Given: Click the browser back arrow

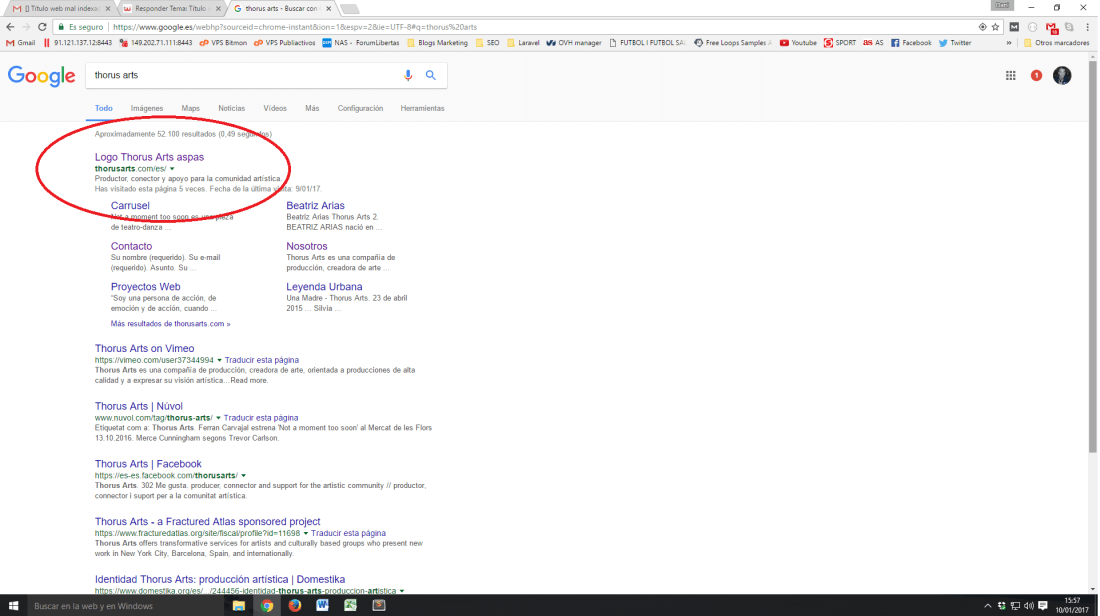Looking at the screenshot, I should coord(10,27).
